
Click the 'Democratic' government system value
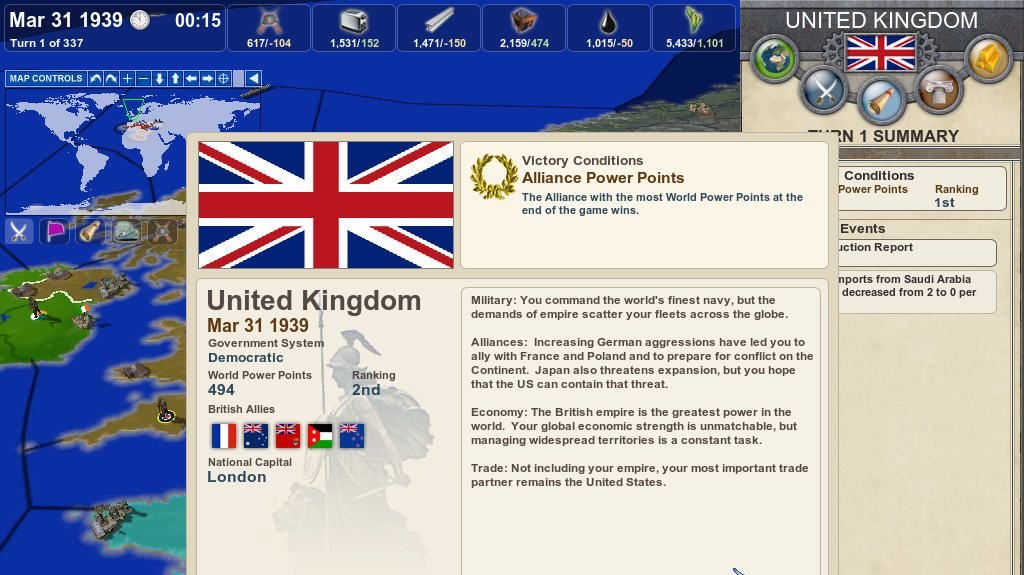click(246, 357)
